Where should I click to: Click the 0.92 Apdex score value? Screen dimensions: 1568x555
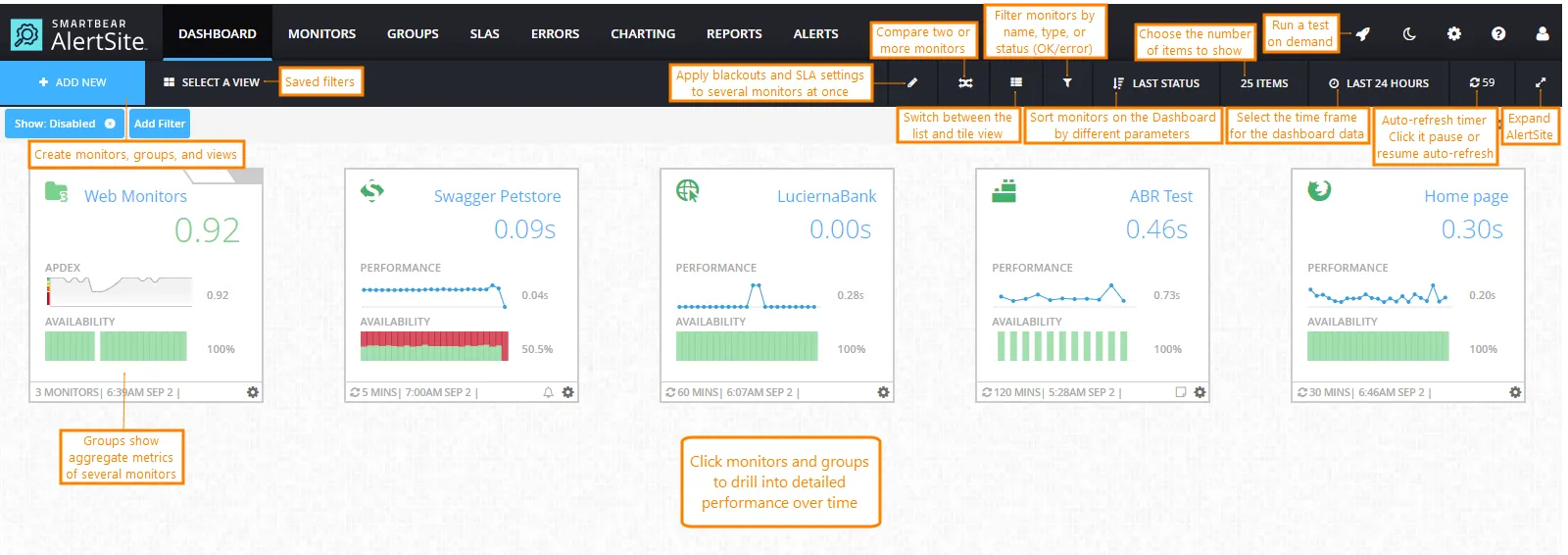pyautogui.click(x=207, y=230)
